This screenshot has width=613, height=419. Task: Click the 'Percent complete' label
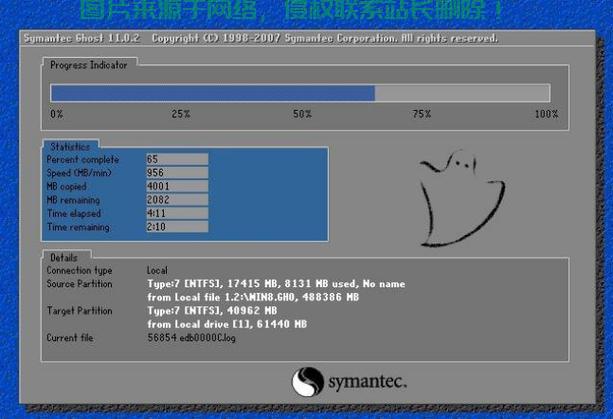pyautogui.click(x=83, y=159)
